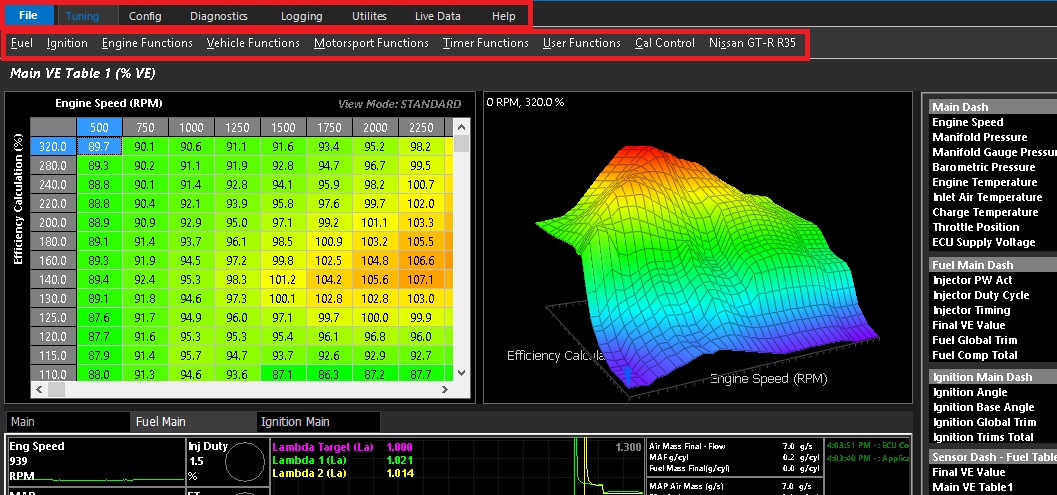Click the VE table vertical scrollbar thumb
This screenshot has height=495, width=1057.
tap(462, 143)
